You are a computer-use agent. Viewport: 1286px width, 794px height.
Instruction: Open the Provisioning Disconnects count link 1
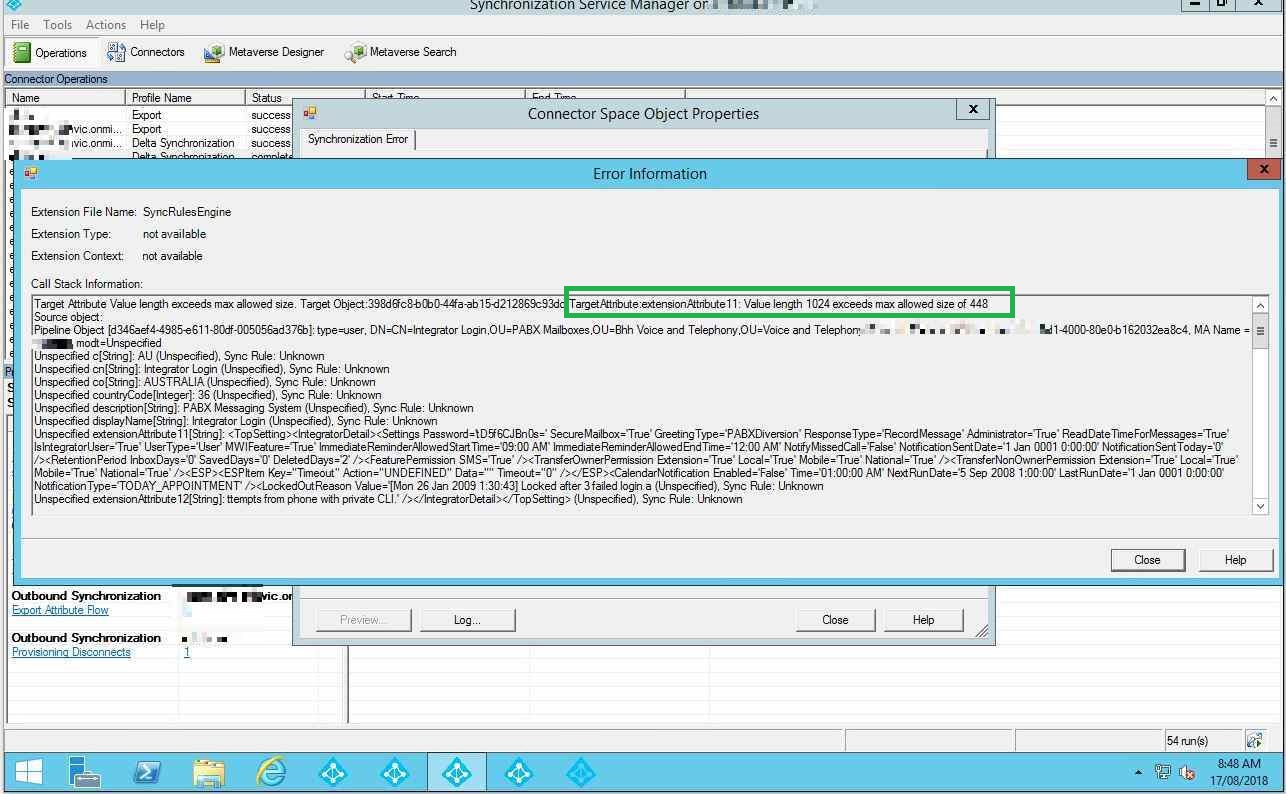click(187, 652)
